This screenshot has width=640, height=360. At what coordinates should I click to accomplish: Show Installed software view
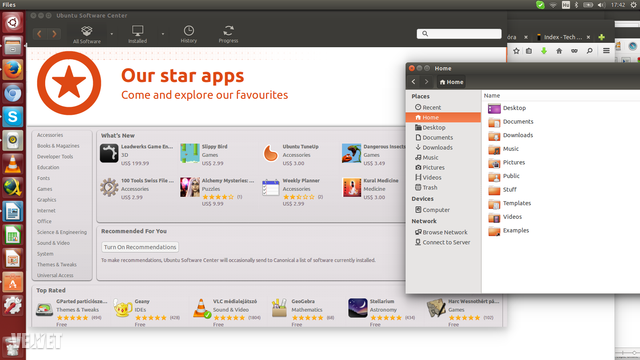(x=138, y=34)
